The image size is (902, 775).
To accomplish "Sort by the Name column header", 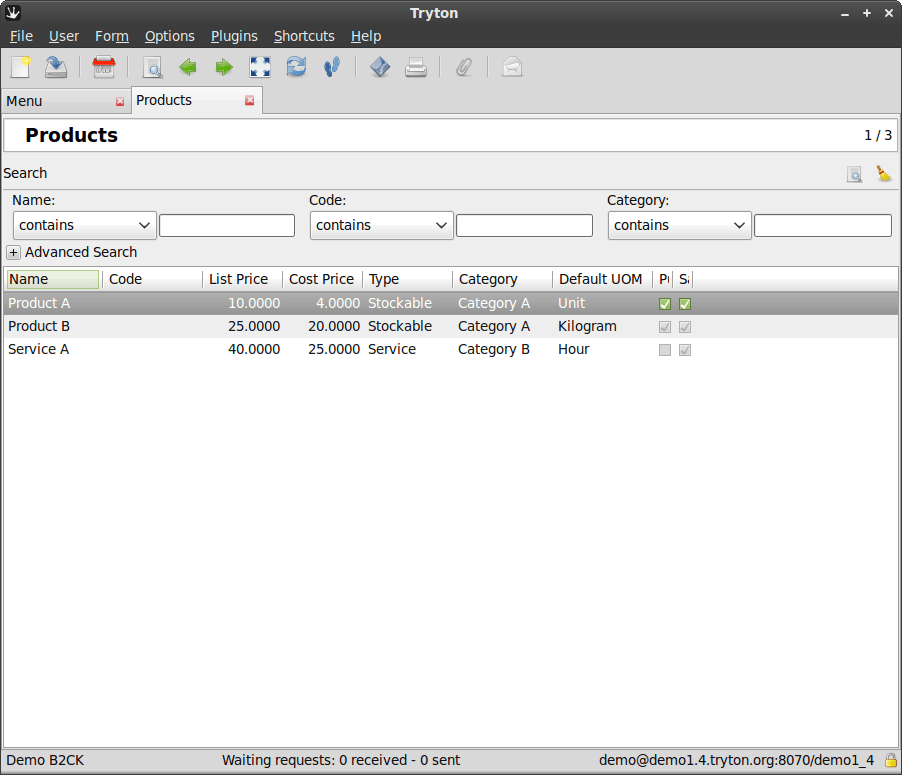I will coord(53,279).
